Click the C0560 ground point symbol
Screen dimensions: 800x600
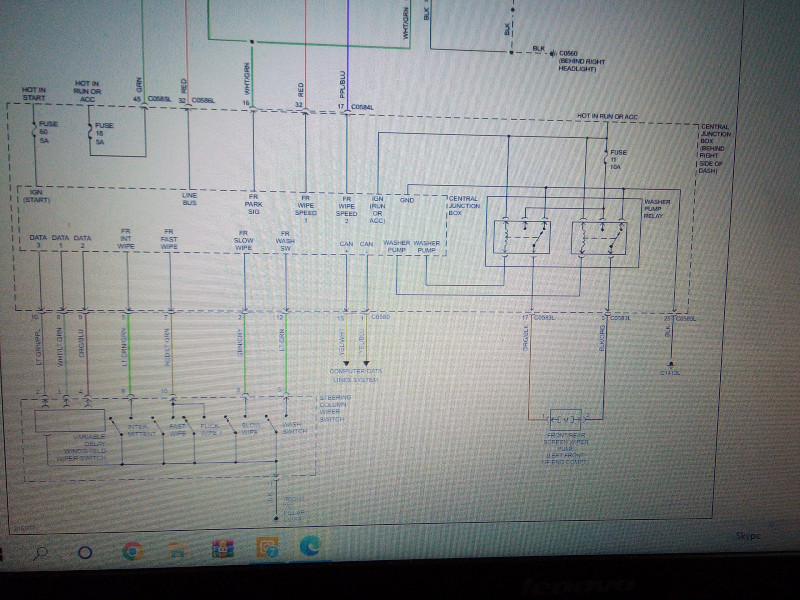(x=552, y=53)
